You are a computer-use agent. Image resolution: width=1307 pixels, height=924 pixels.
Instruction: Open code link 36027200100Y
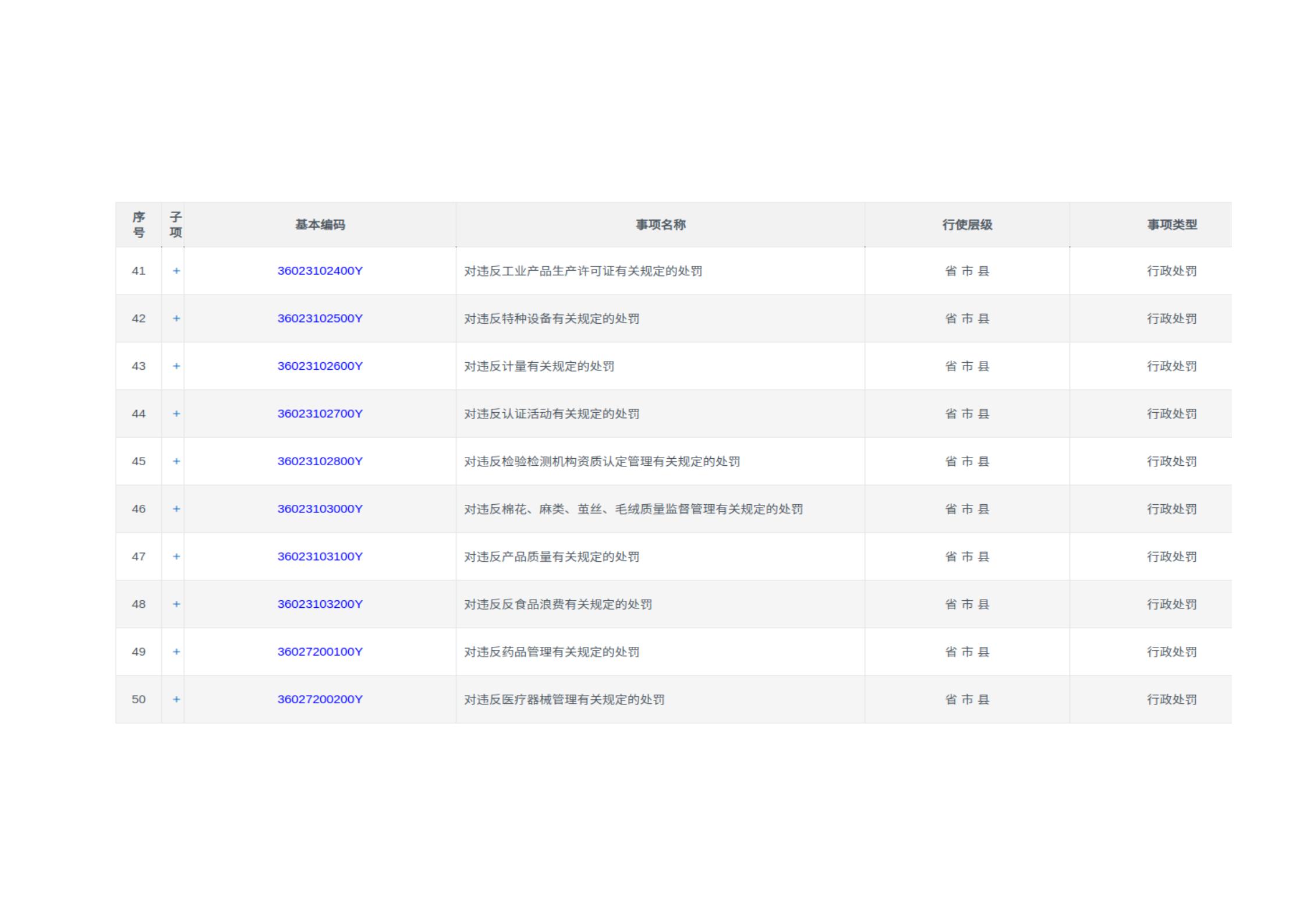point(320,652)
